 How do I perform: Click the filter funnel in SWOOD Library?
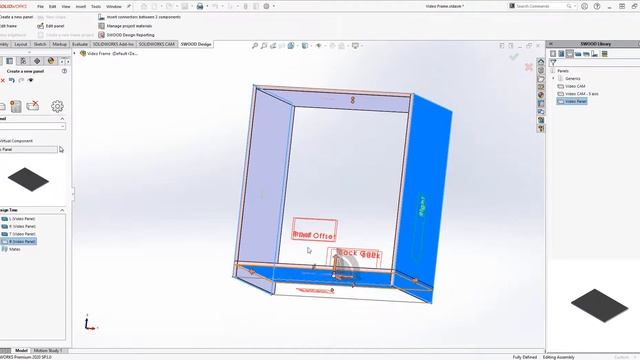(x=553, y=62)
